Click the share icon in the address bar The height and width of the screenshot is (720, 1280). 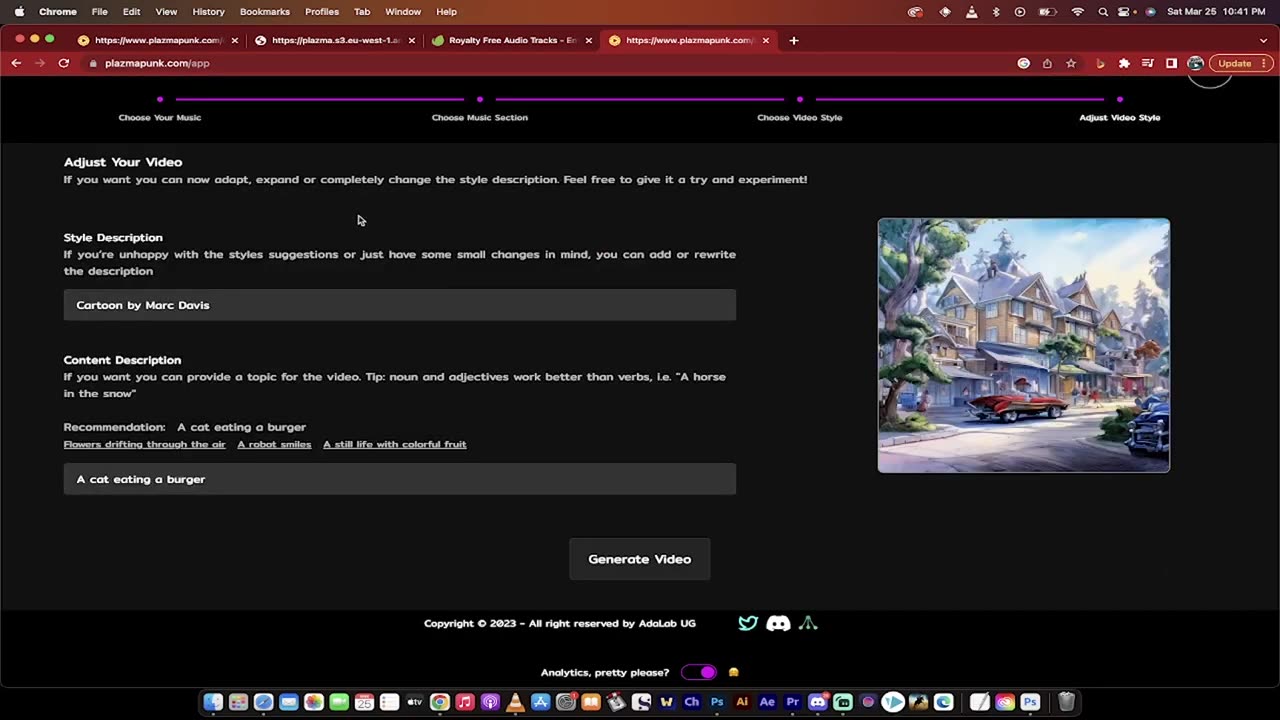click(1047, 63)
